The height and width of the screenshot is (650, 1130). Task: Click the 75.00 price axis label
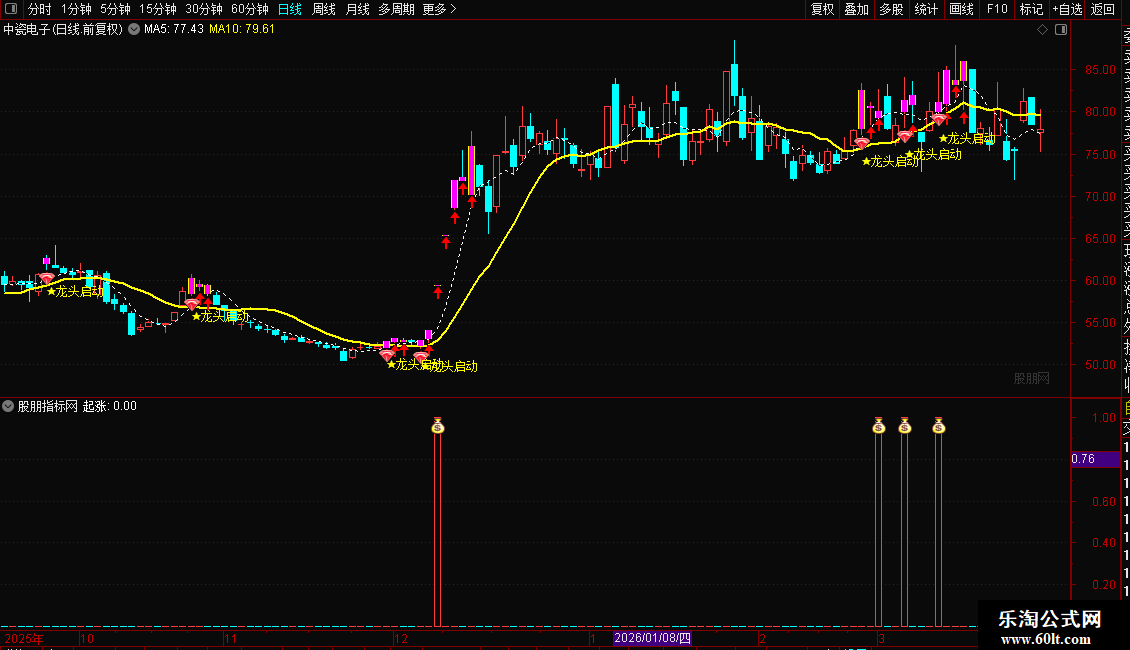point(1100,154)
